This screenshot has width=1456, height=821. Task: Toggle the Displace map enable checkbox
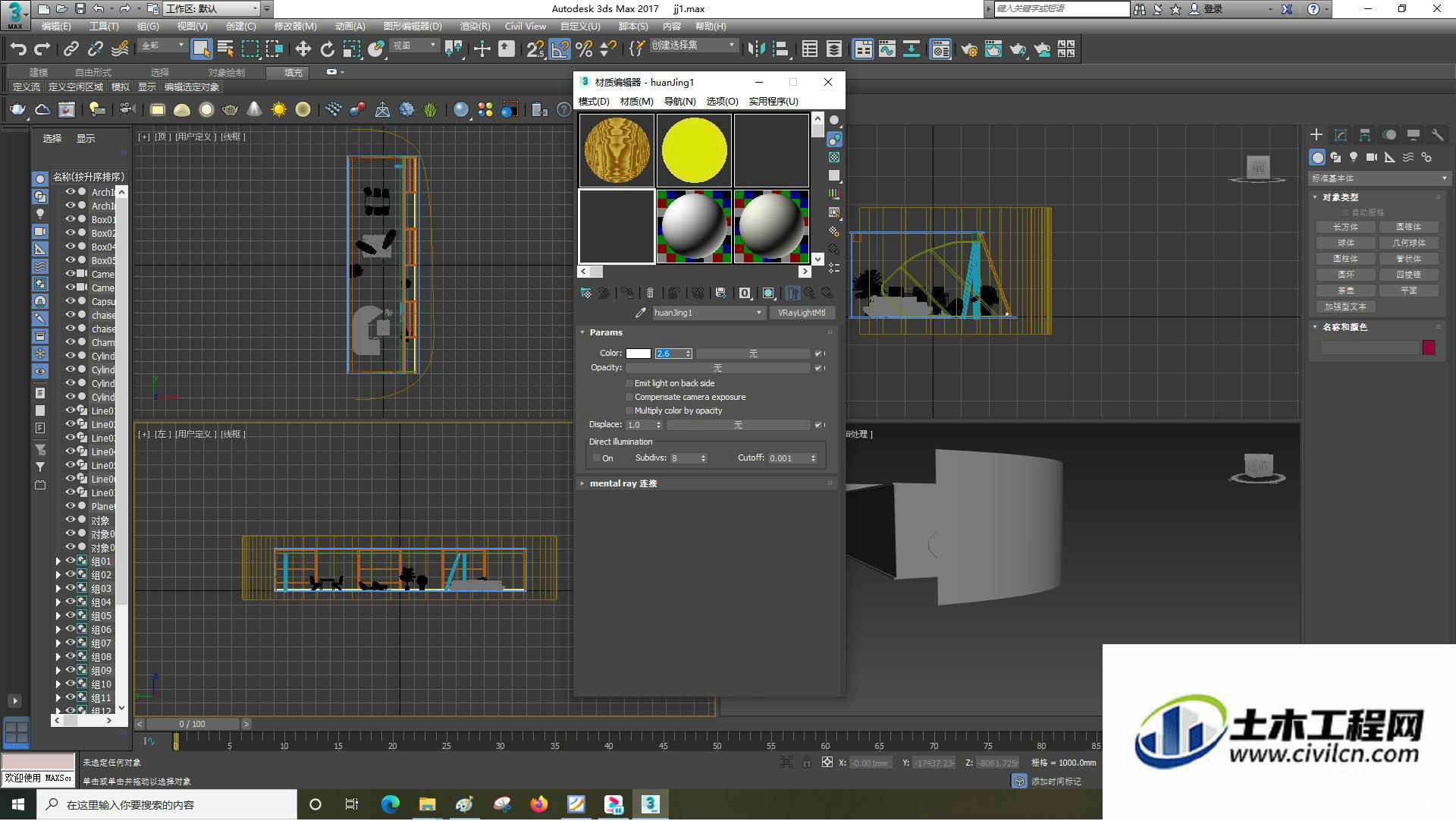(x=817, y=425)
